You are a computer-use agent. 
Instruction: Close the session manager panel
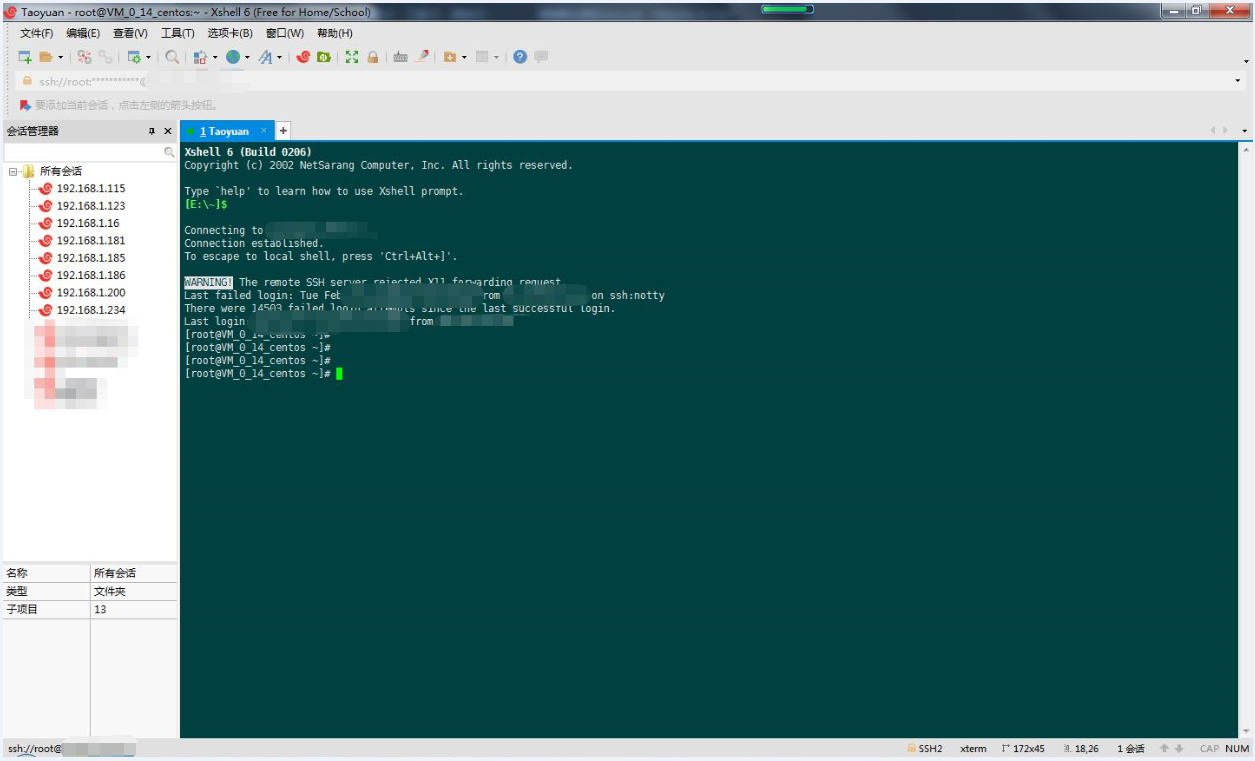168,131
